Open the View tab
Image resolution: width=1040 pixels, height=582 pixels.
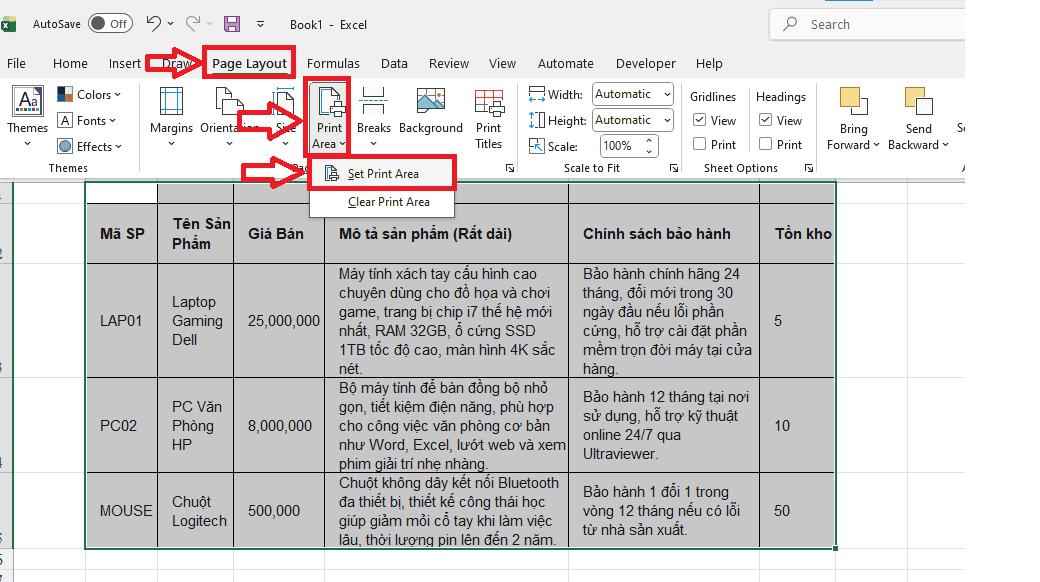502,64
